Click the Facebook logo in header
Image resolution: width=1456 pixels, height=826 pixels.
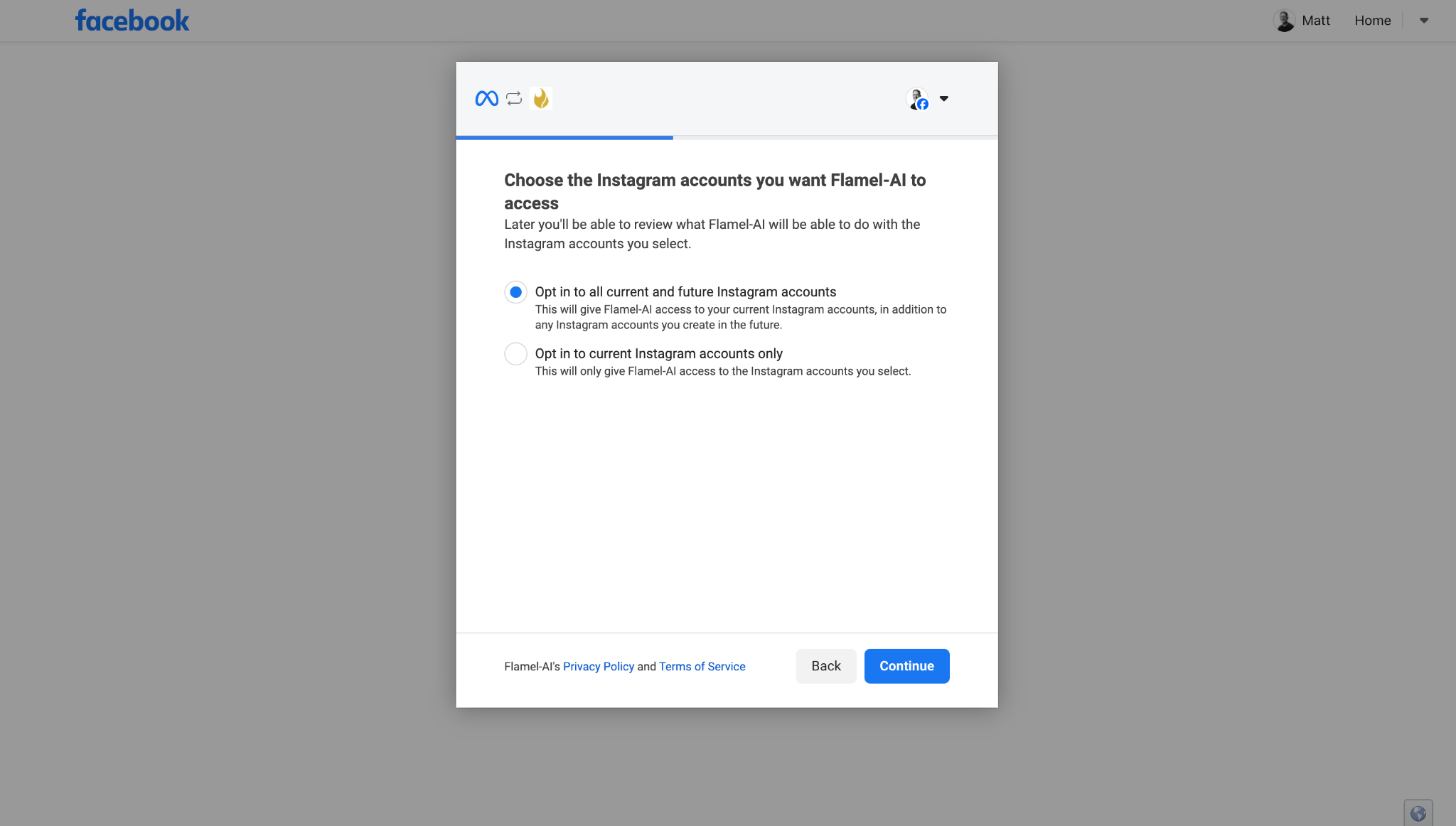coord(132,21)
